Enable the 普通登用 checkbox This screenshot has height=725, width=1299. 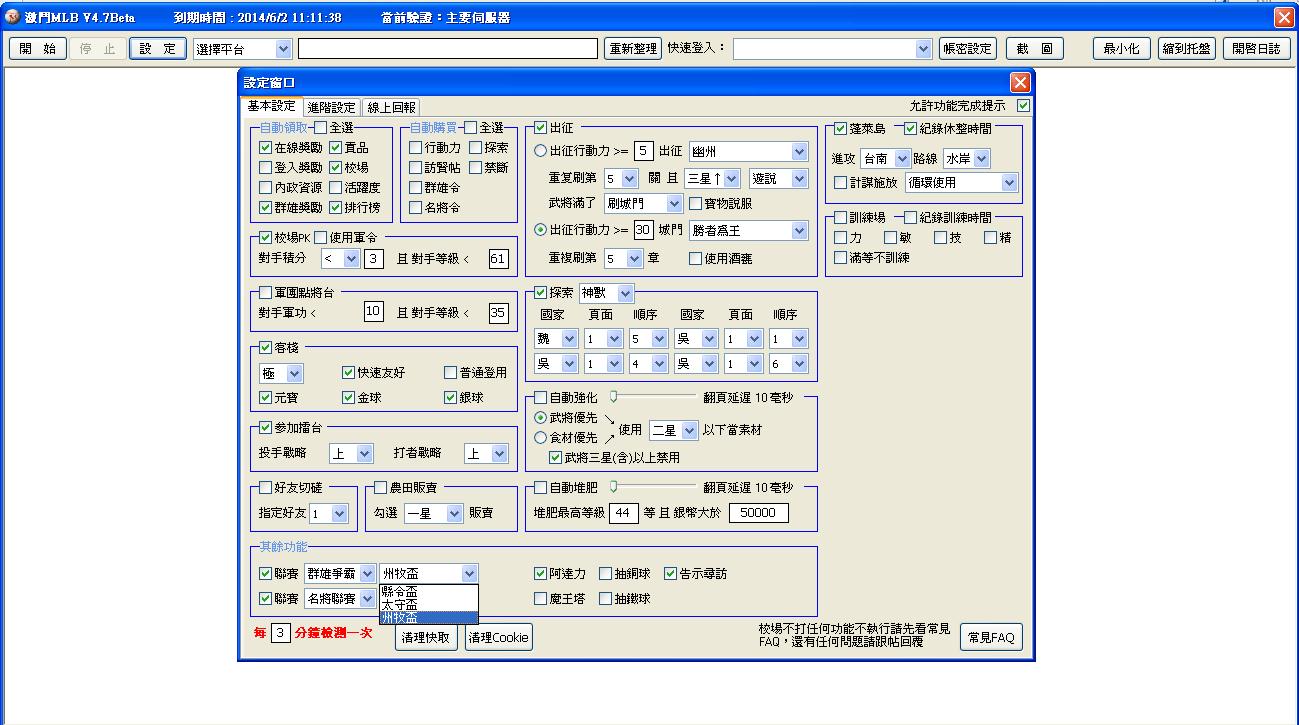click(450, 373)
